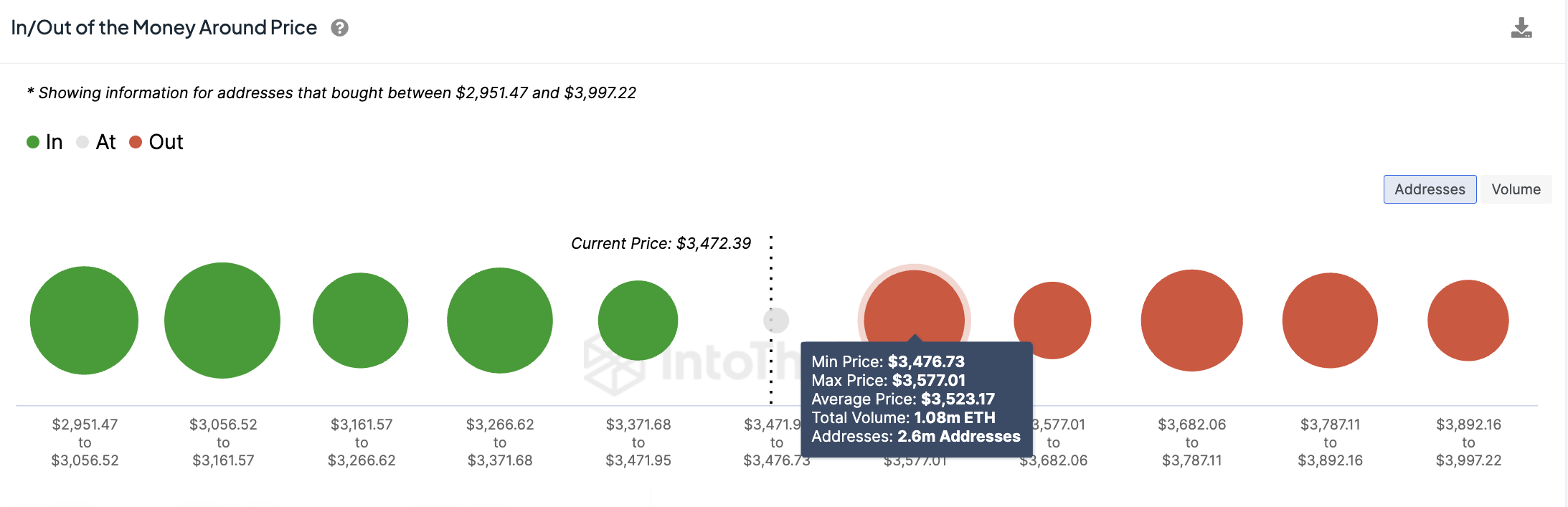Click the download chart icon
Image resolution: width=1568 pixels, height=507 pixels.
click(1521, 28)
